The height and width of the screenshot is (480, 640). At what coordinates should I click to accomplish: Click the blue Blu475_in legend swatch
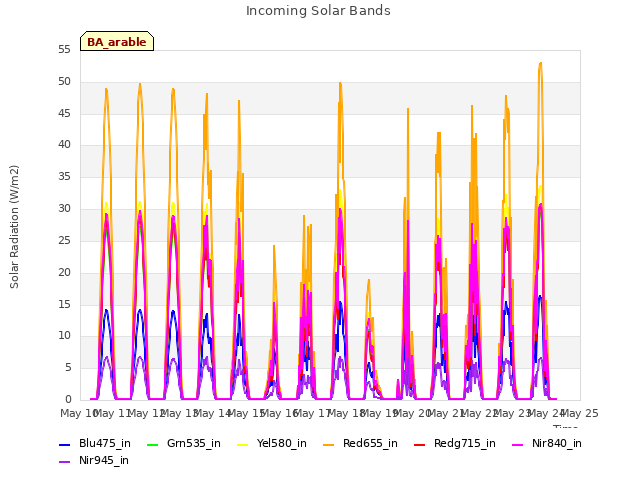point(65,444)
